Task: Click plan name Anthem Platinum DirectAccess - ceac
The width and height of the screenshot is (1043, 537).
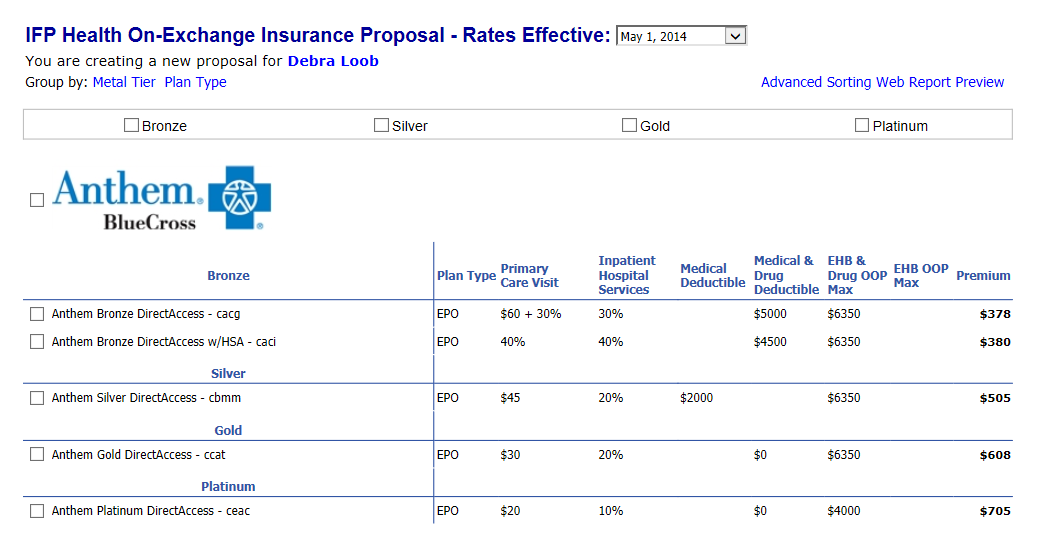Action: (x=150, y=511)
